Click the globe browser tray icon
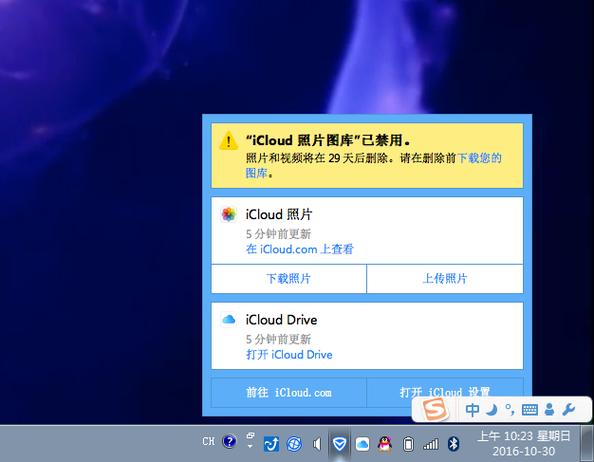 click(x=294, y=444)
